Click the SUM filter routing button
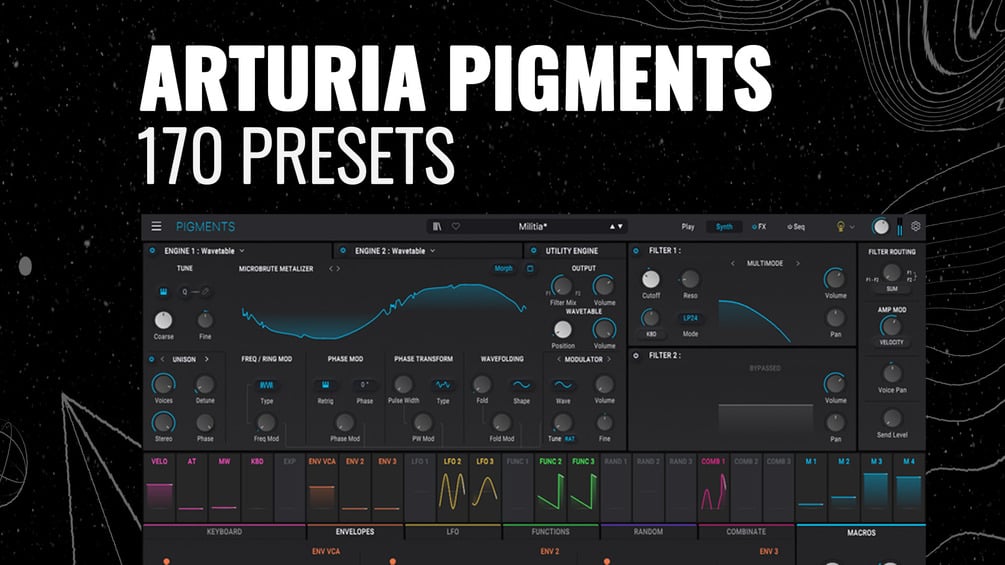This screenshot has width=1005, height=565. tap(892, 289)
